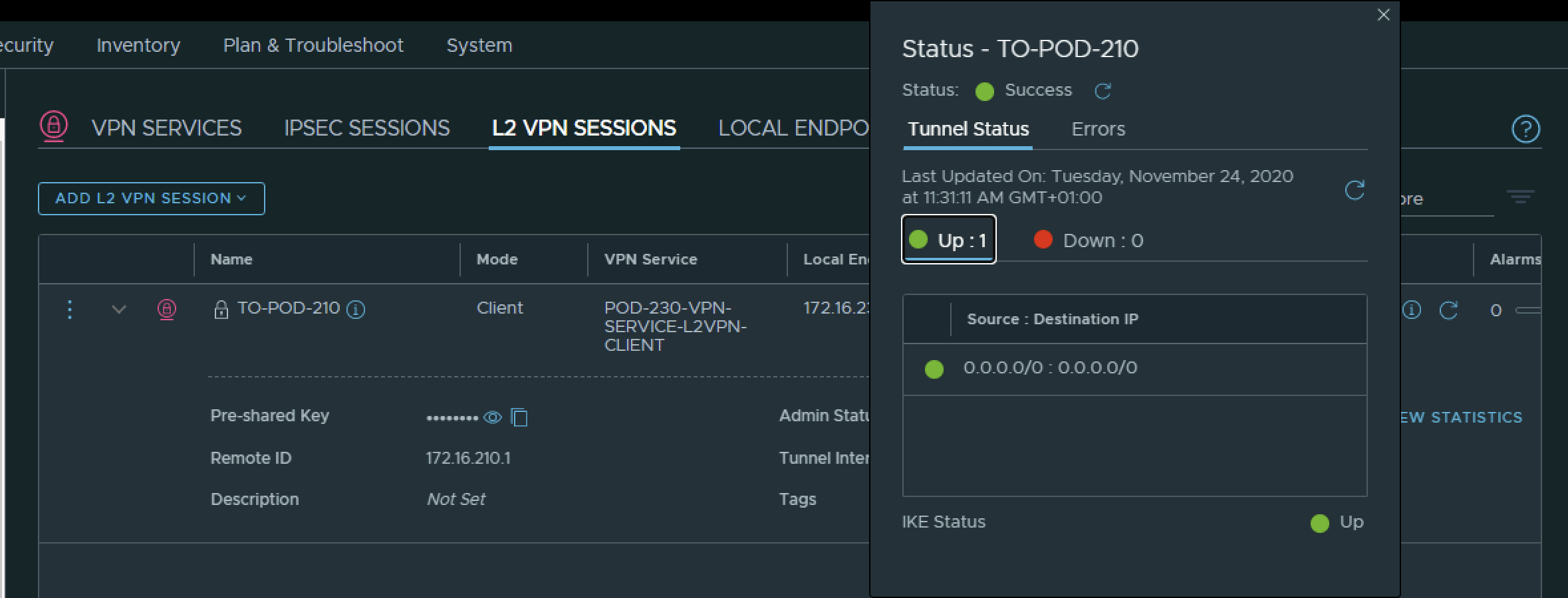Collapse the TO-POD-210 row details

tap(119, 310)
